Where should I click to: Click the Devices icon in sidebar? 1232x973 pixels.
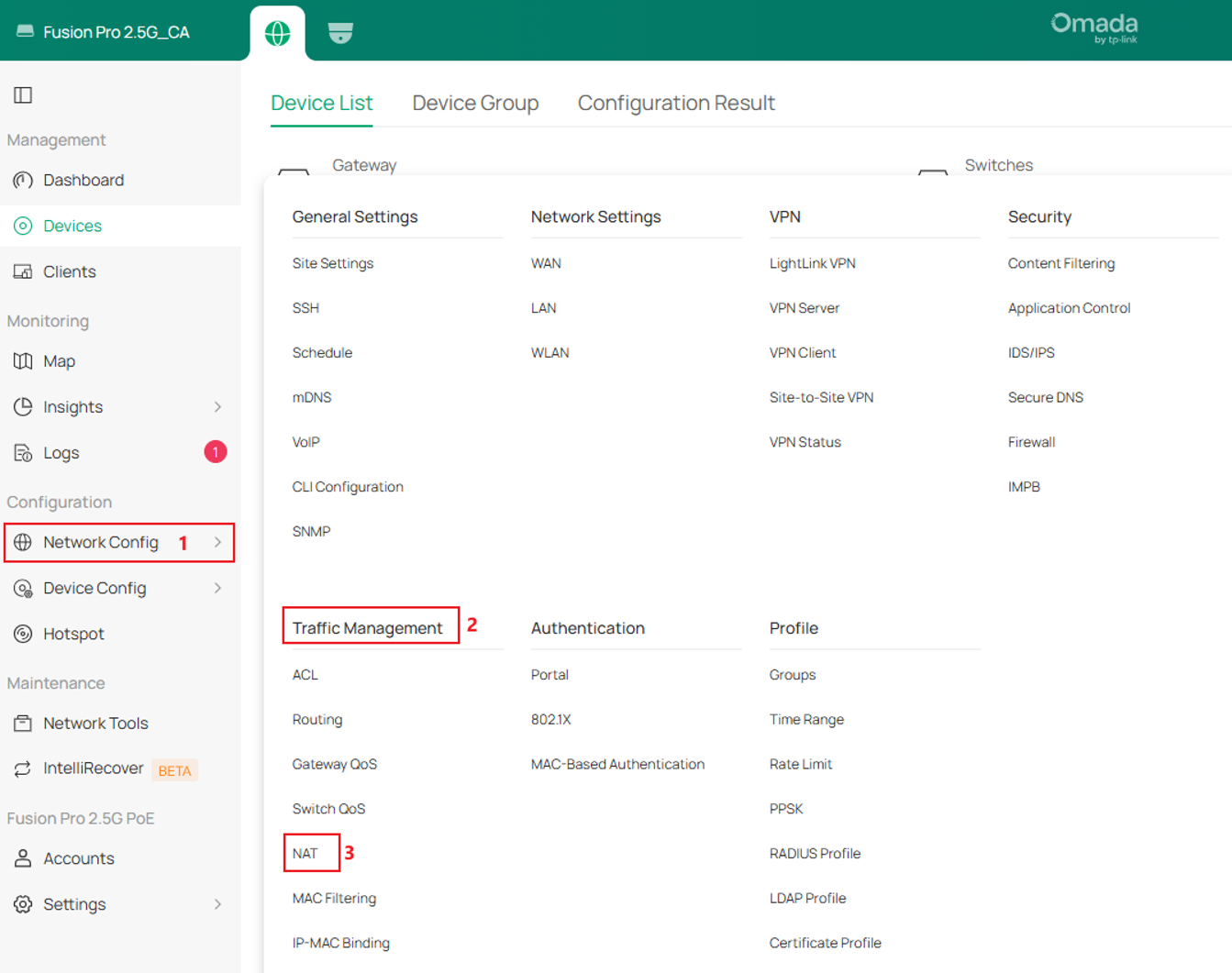tap(23, 226)
